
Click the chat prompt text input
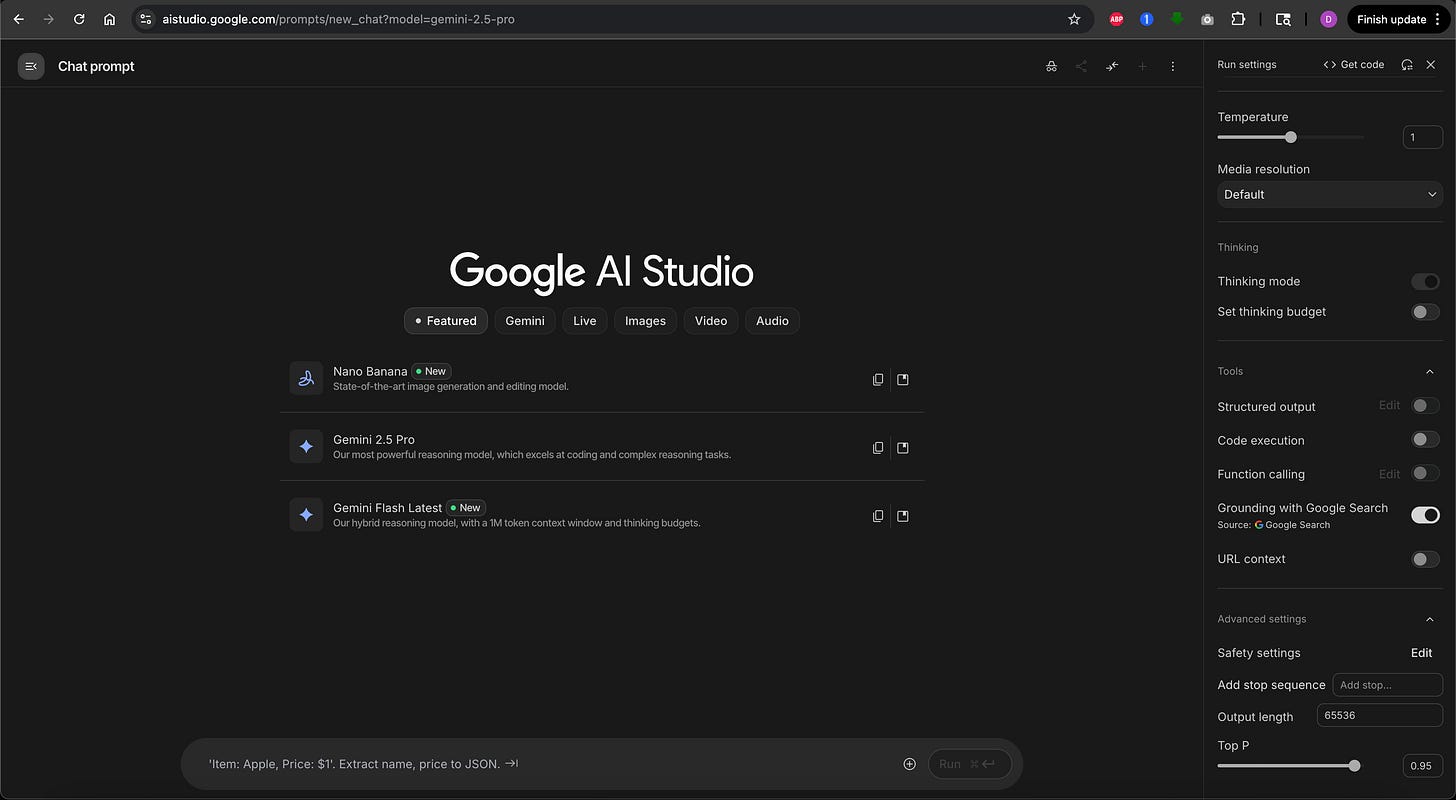[x=545, y=764]
